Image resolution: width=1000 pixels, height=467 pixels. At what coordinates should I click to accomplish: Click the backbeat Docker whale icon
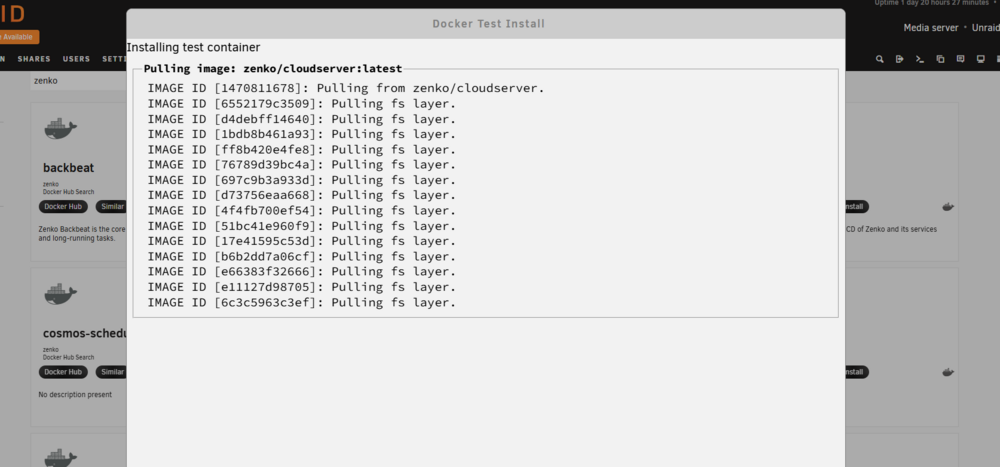click(x=61, y=129)
